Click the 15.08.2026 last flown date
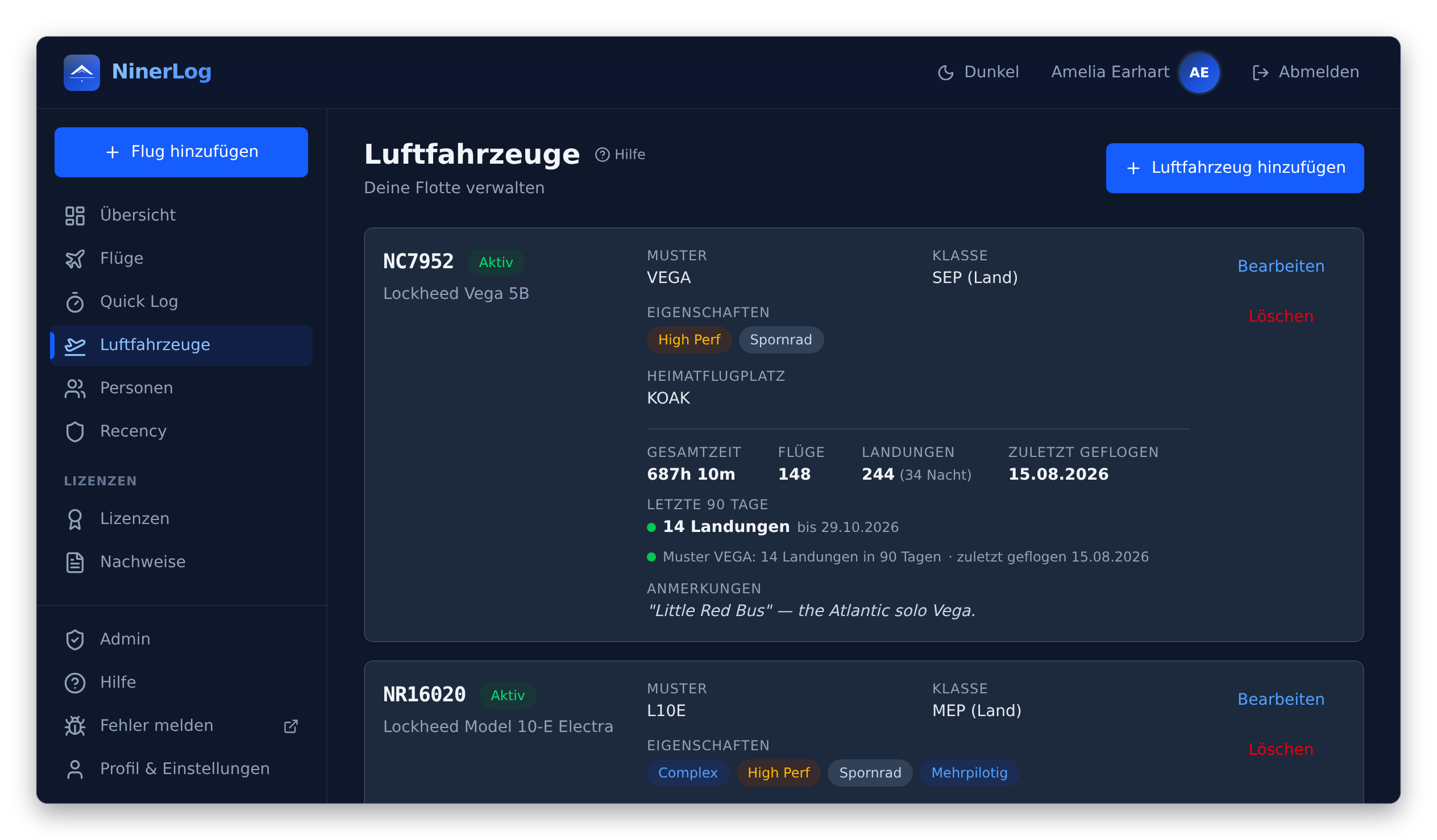Image resolution: width=1437 pixels, height=840 pixels. click(1058, 475)
